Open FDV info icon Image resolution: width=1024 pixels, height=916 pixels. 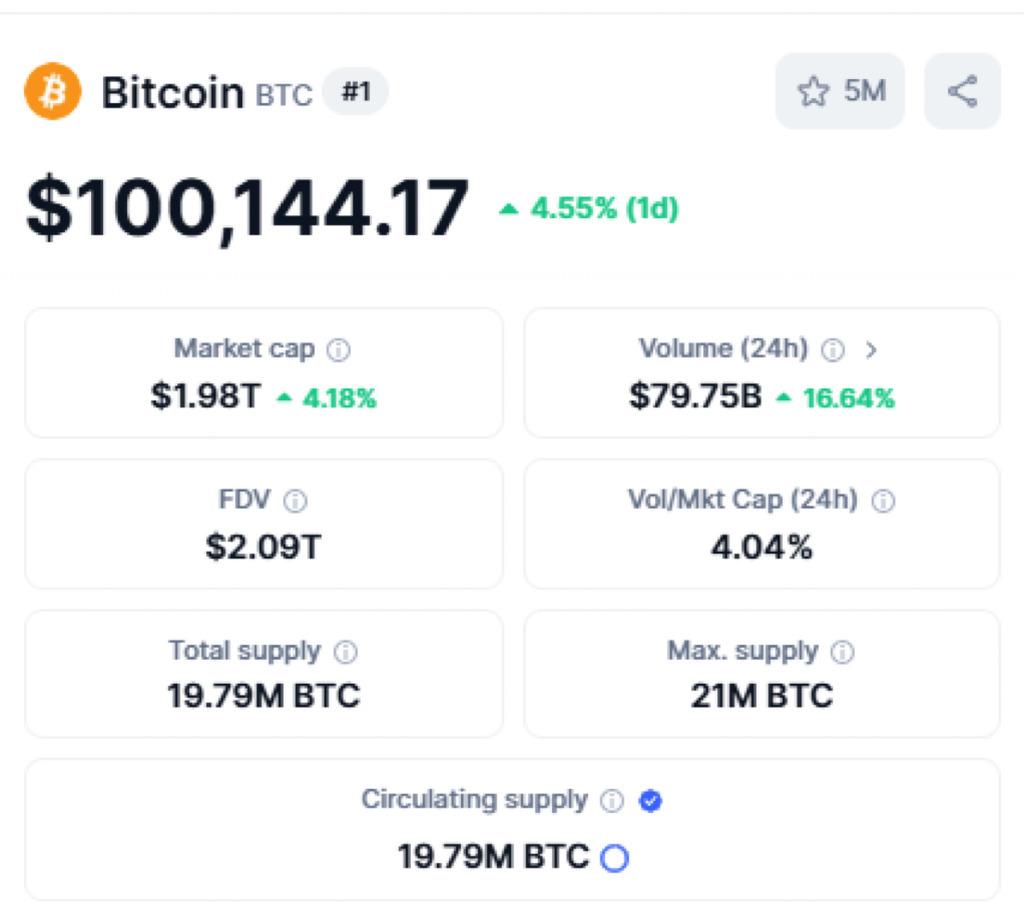[x=295, y=501]
